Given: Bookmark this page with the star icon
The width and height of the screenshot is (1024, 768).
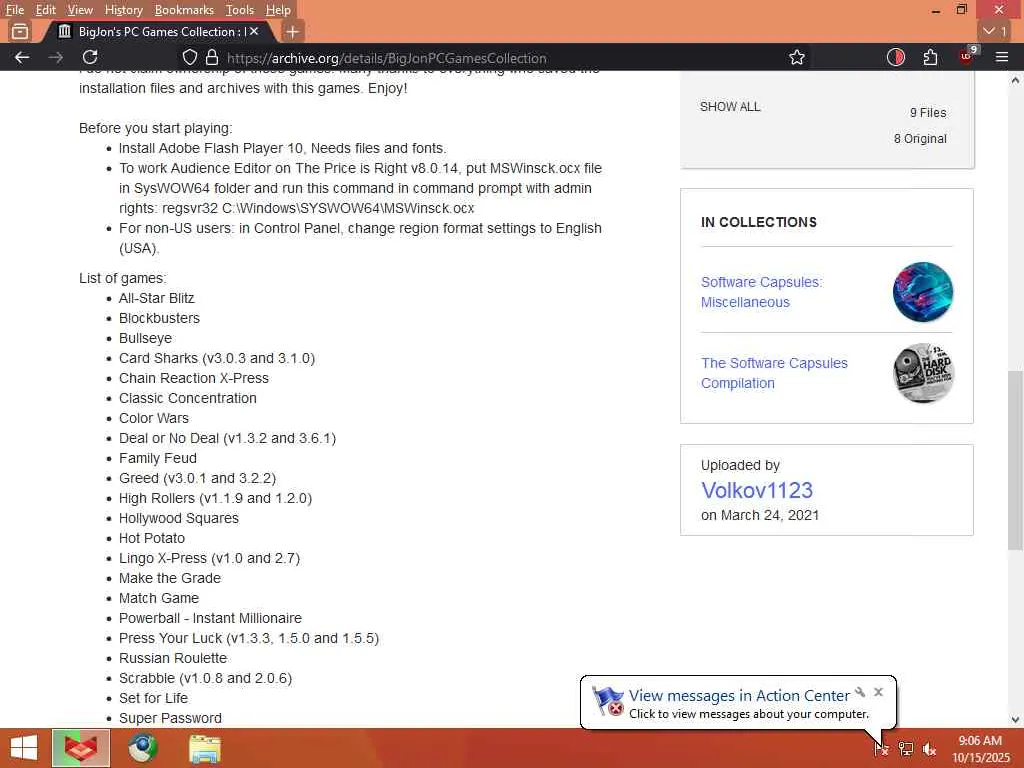Looking at the screenshot, I should (797, 57).
